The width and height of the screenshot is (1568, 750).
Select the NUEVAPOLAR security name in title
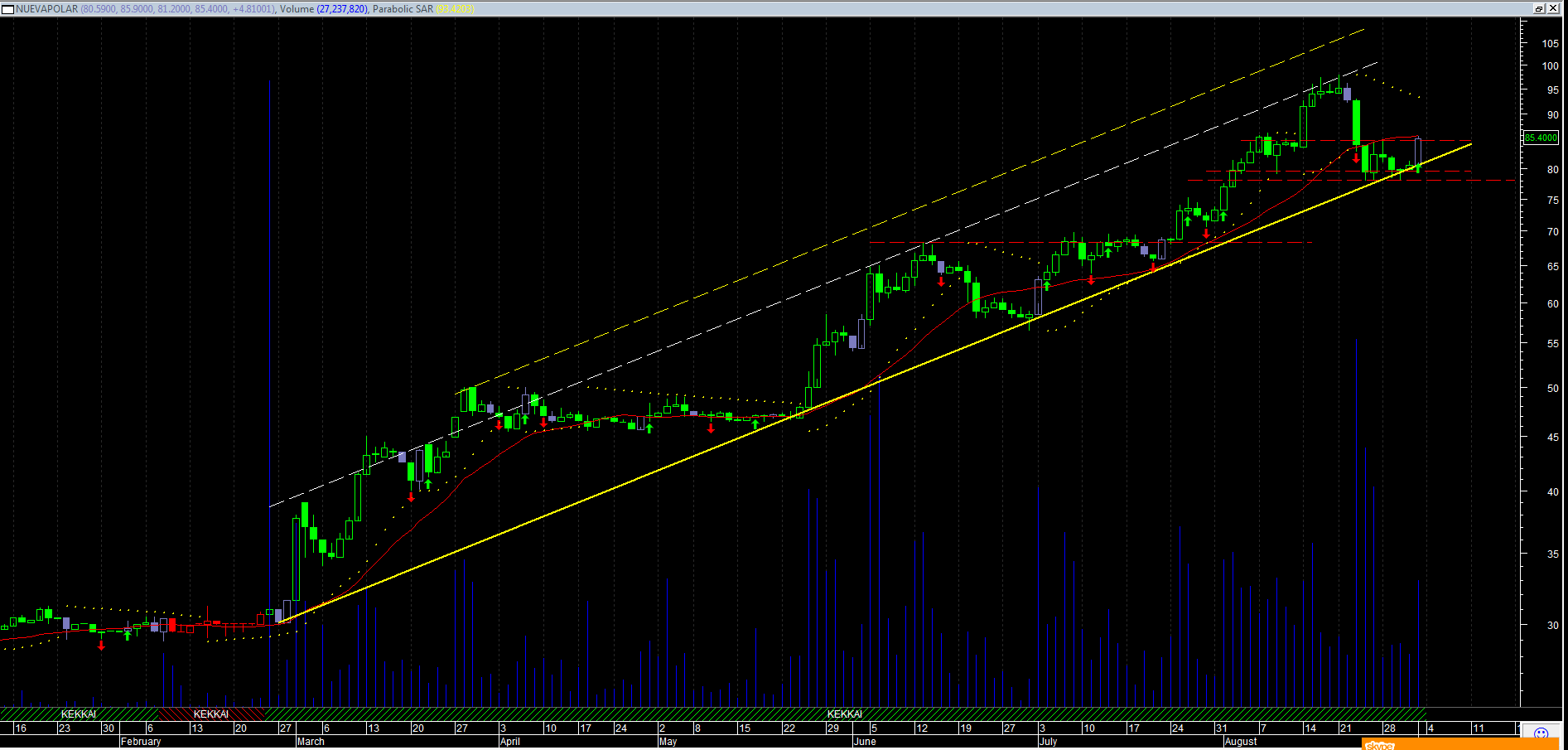click(x=47, y=9)
